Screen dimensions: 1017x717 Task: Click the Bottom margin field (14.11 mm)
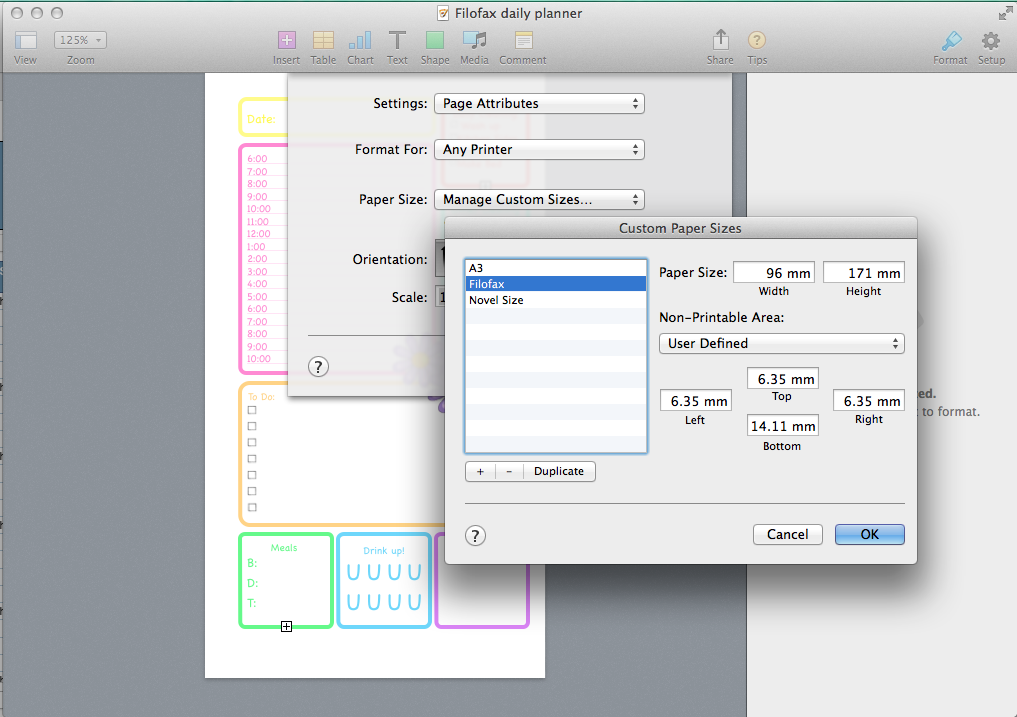point(782,426)
